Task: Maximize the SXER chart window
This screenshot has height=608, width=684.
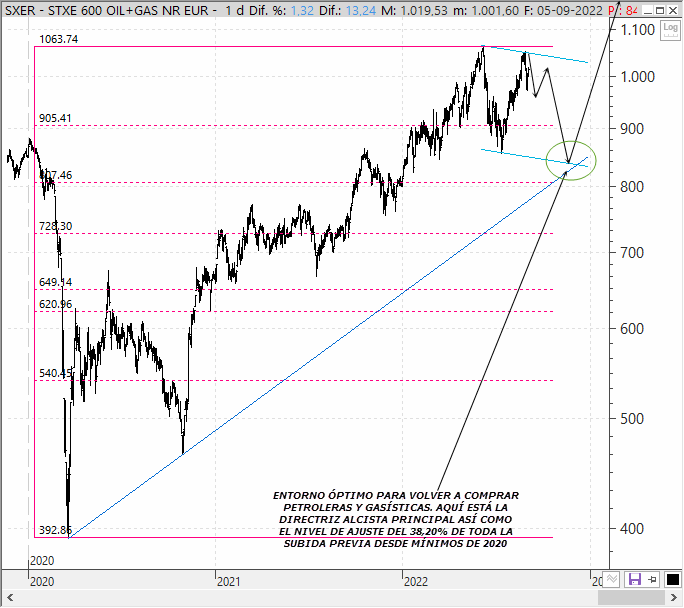Action: pyautogui.click(x=660, y=10)
